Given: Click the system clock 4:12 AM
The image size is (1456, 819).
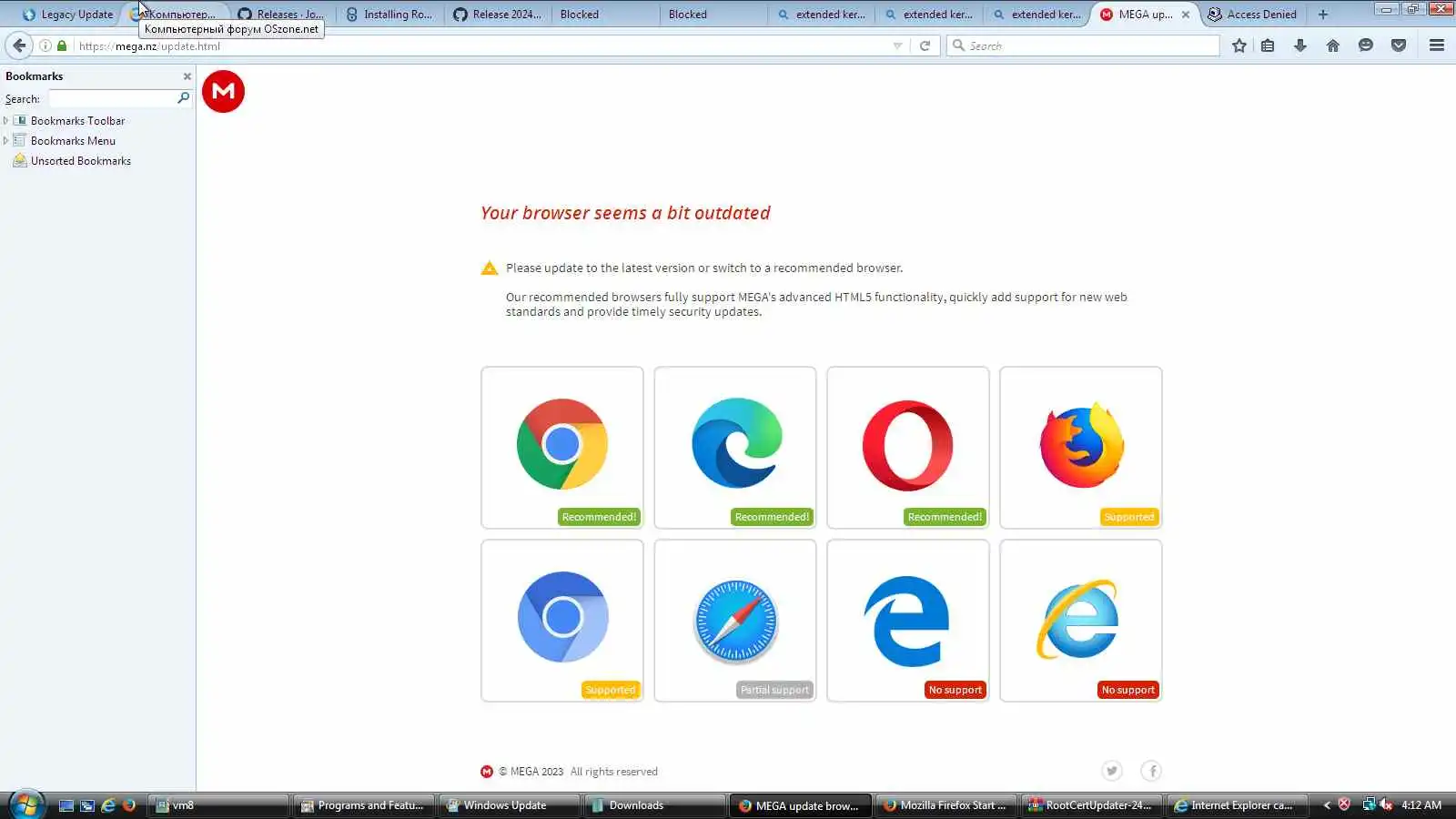Looking at the screenshot, I should (1421, 805).
